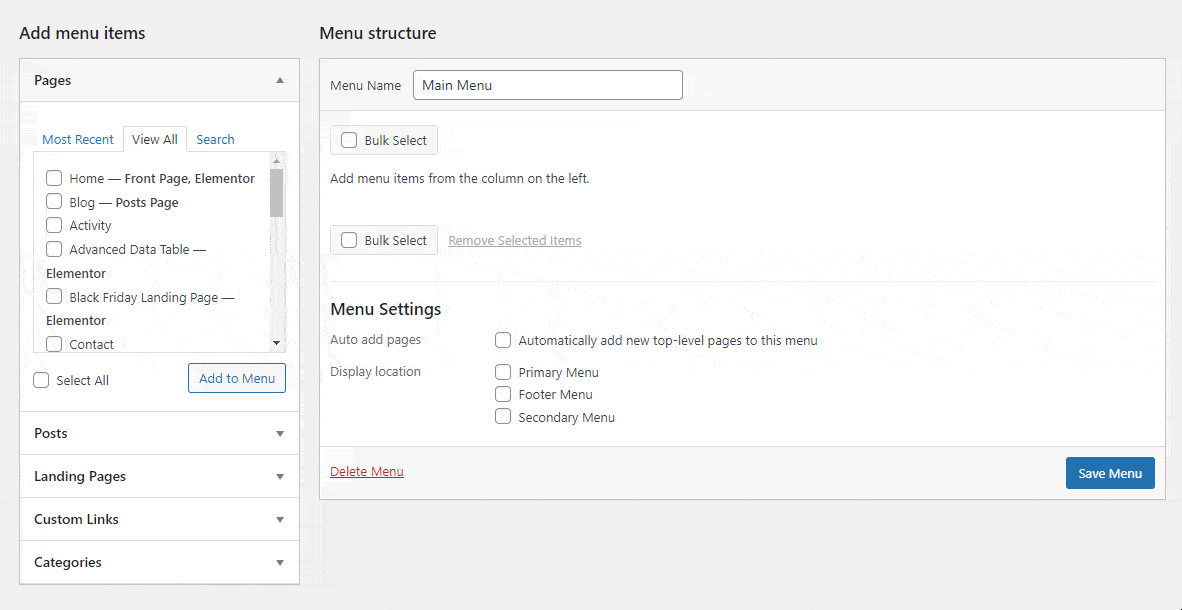Click the Custom Links section title
The height and width of the screenshot is (610, 1182).
tap(76, 520)
